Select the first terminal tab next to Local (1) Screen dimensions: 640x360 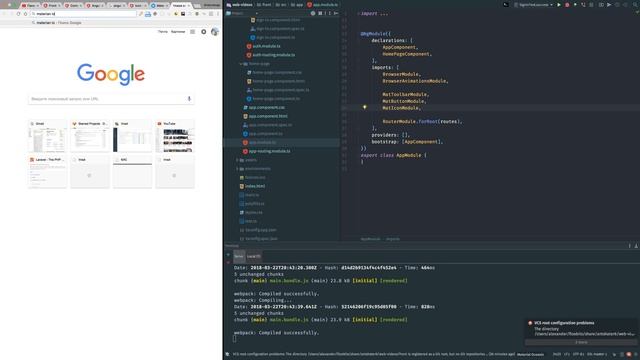pyautogui.click(x=239, y=256)
